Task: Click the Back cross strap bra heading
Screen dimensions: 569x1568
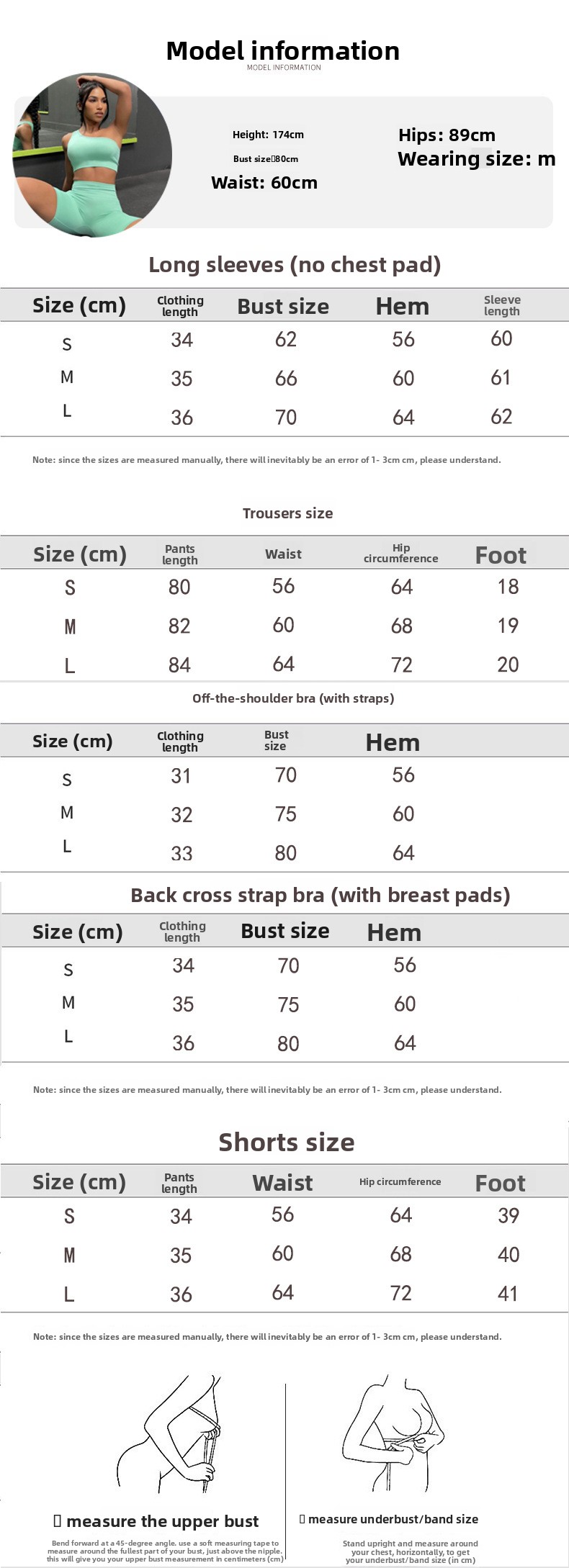Action: click(321, 896)
